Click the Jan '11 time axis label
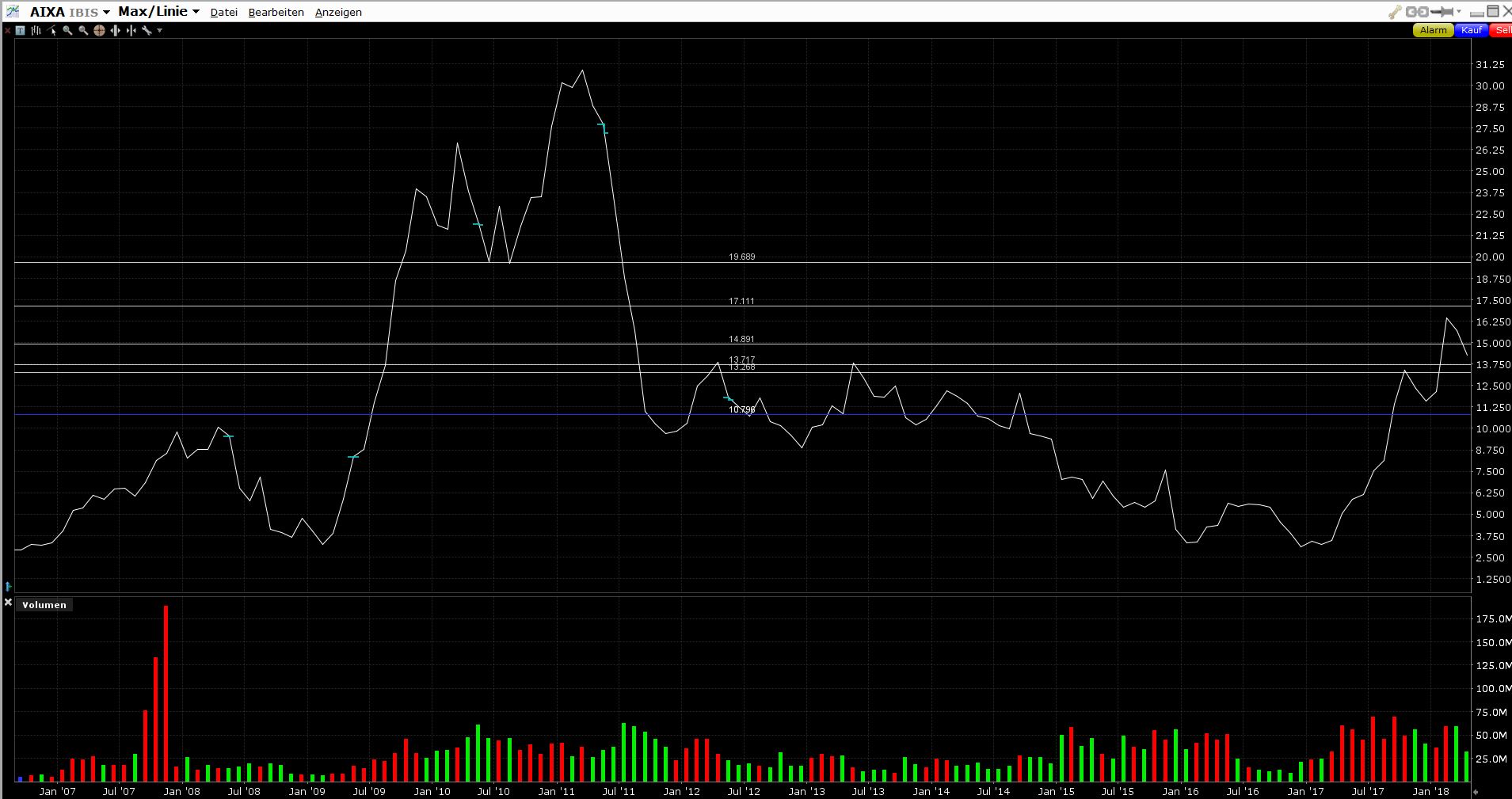 (556, 791)
